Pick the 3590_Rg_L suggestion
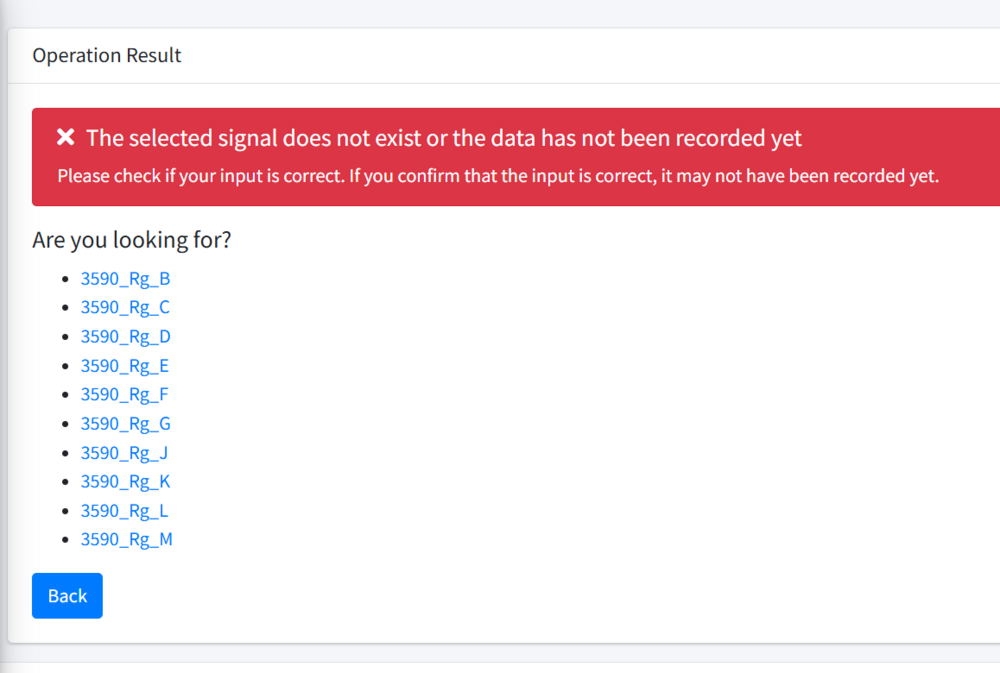The height and width of the screenshot is (673, 1000). (124, 510)
